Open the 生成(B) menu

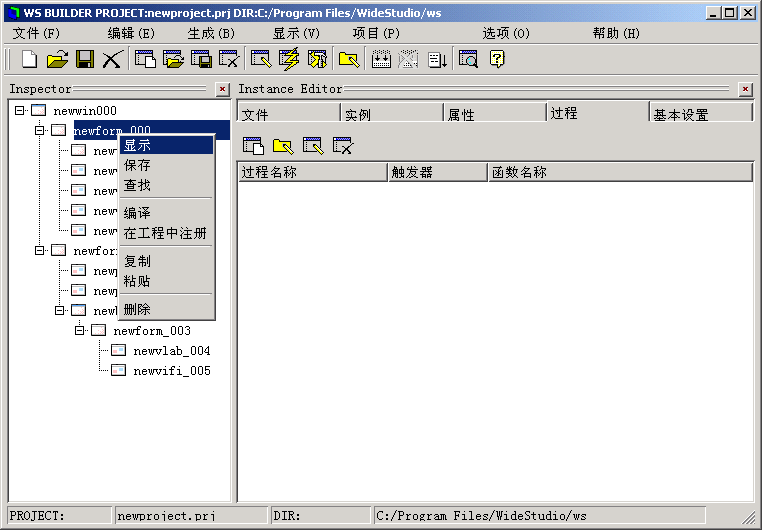tap(211, 33)
